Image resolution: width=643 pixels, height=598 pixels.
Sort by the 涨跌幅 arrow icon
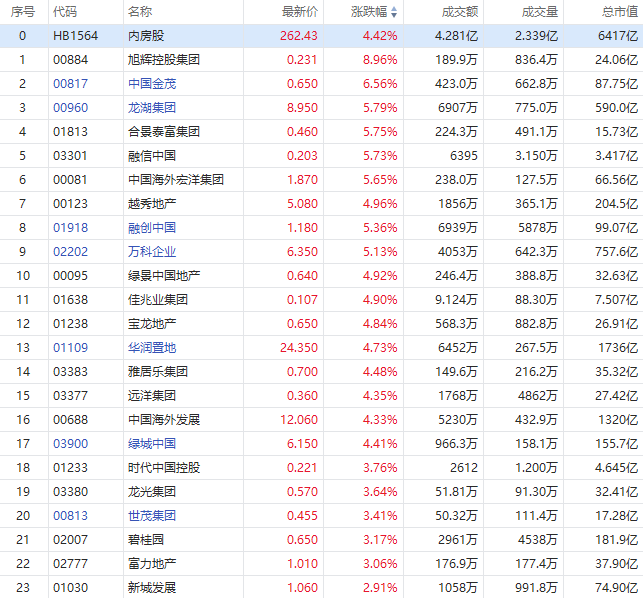pos(394,12)
